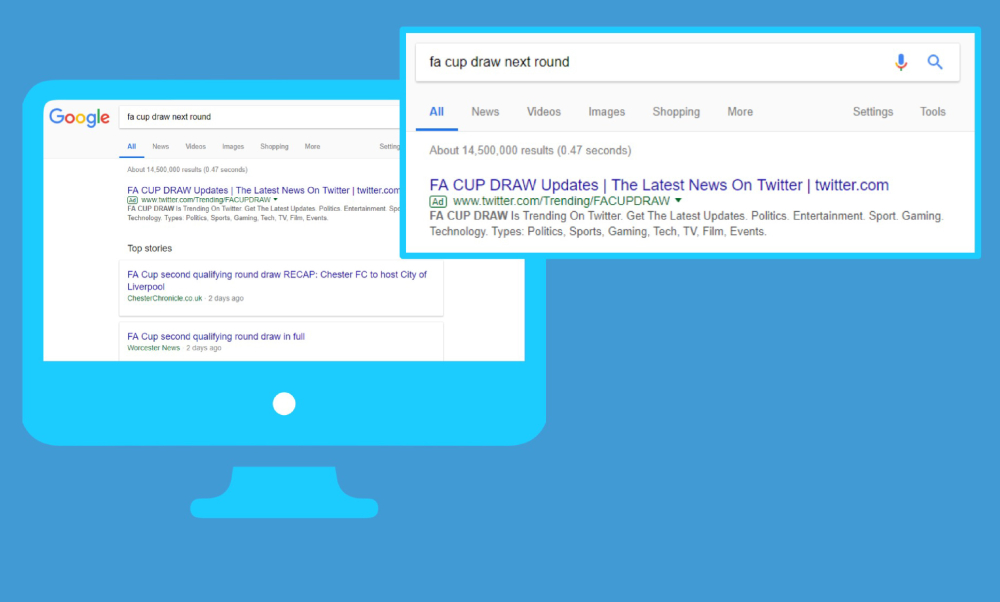This screenshot has height=602, width=1000.
Task: Open the enlarged FA CUP DRAW Updates ad link
Action: 659,185
